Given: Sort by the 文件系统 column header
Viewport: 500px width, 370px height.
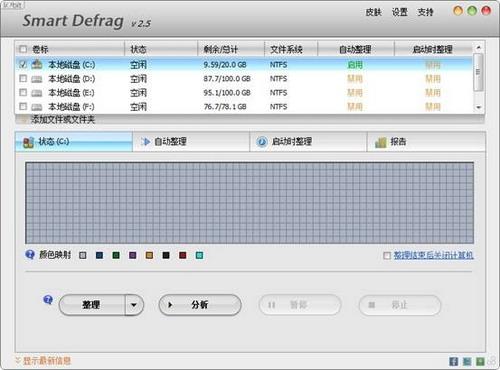Looking at the screenshot, I should coord(291,49).
